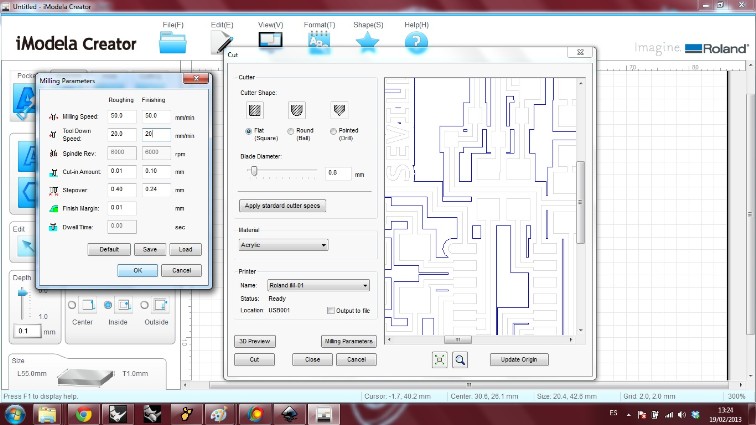The width and height of the screenshot is (756, 425).
Task: Click the Depth slider handle
Action: coord(22,293)
